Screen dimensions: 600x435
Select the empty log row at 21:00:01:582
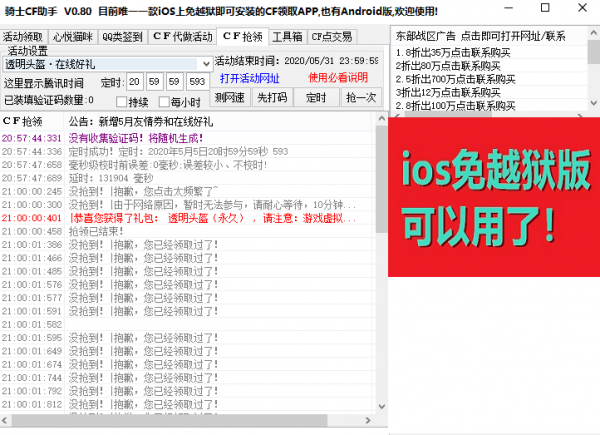(188, 324)
